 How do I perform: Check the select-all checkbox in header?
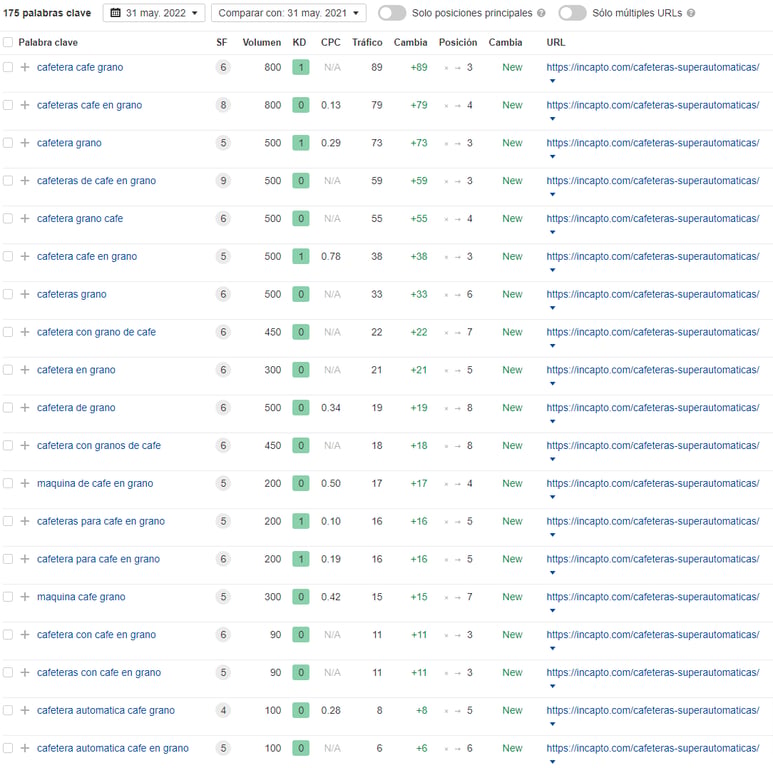[8, 42]
